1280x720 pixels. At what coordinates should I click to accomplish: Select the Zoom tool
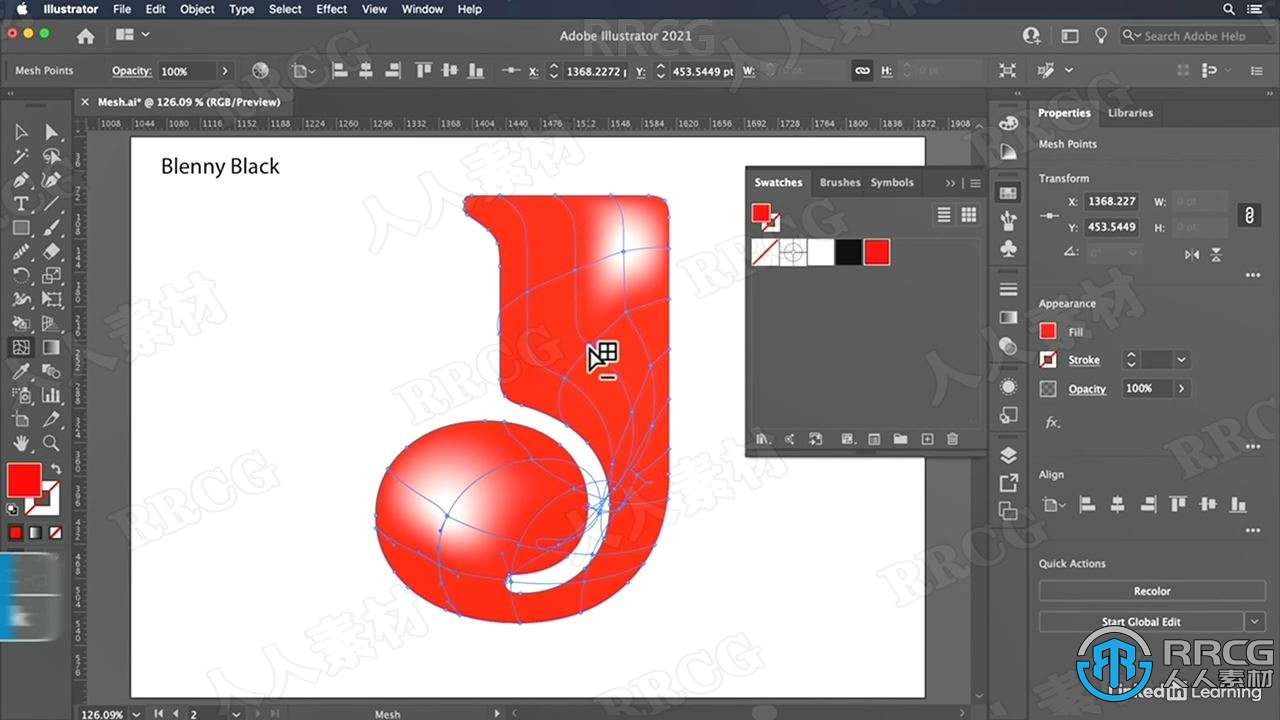tap(51, 443)
